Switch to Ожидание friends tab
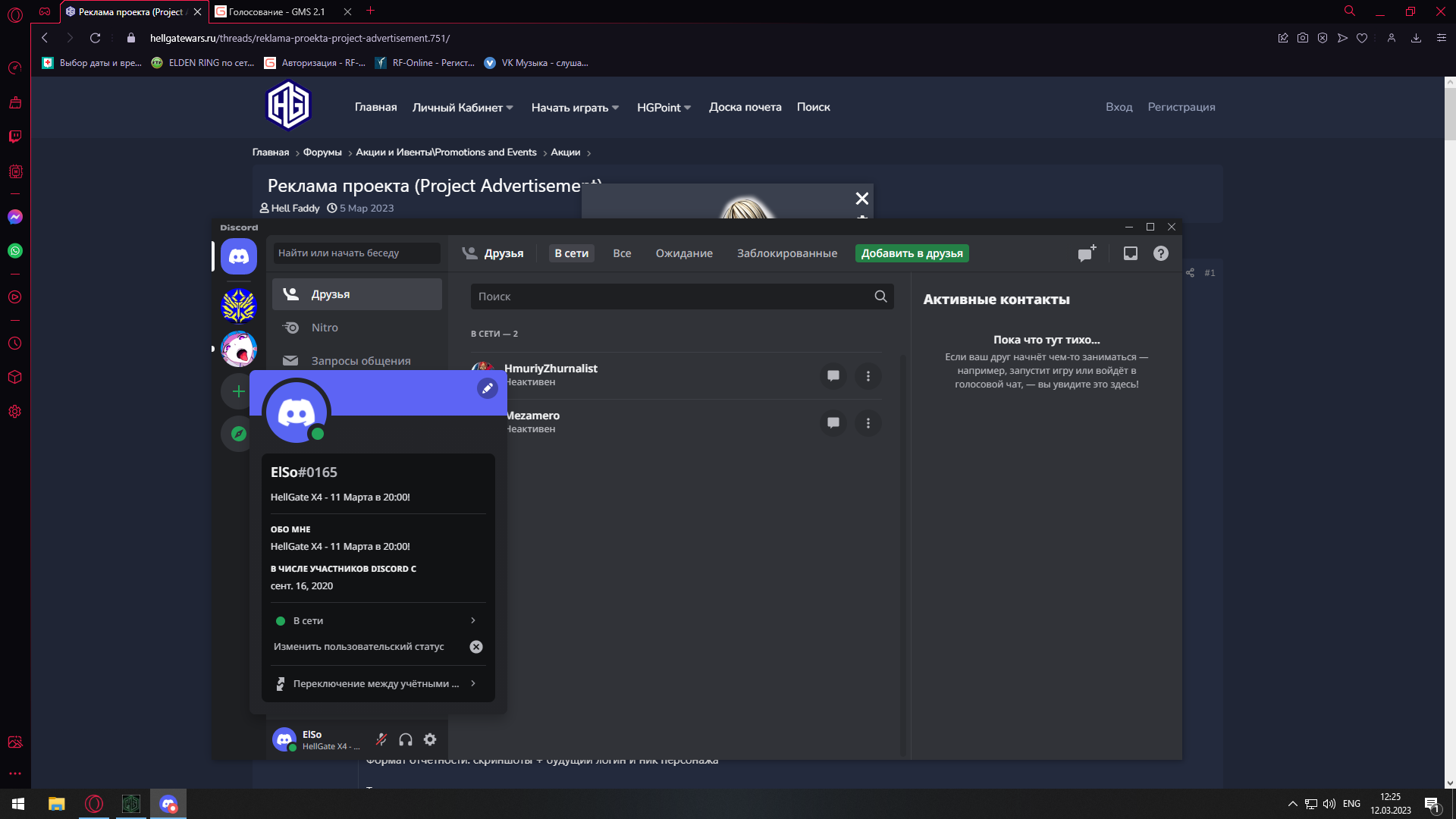This screenshot has width=1456, height=819. click(x=684, y=253)
